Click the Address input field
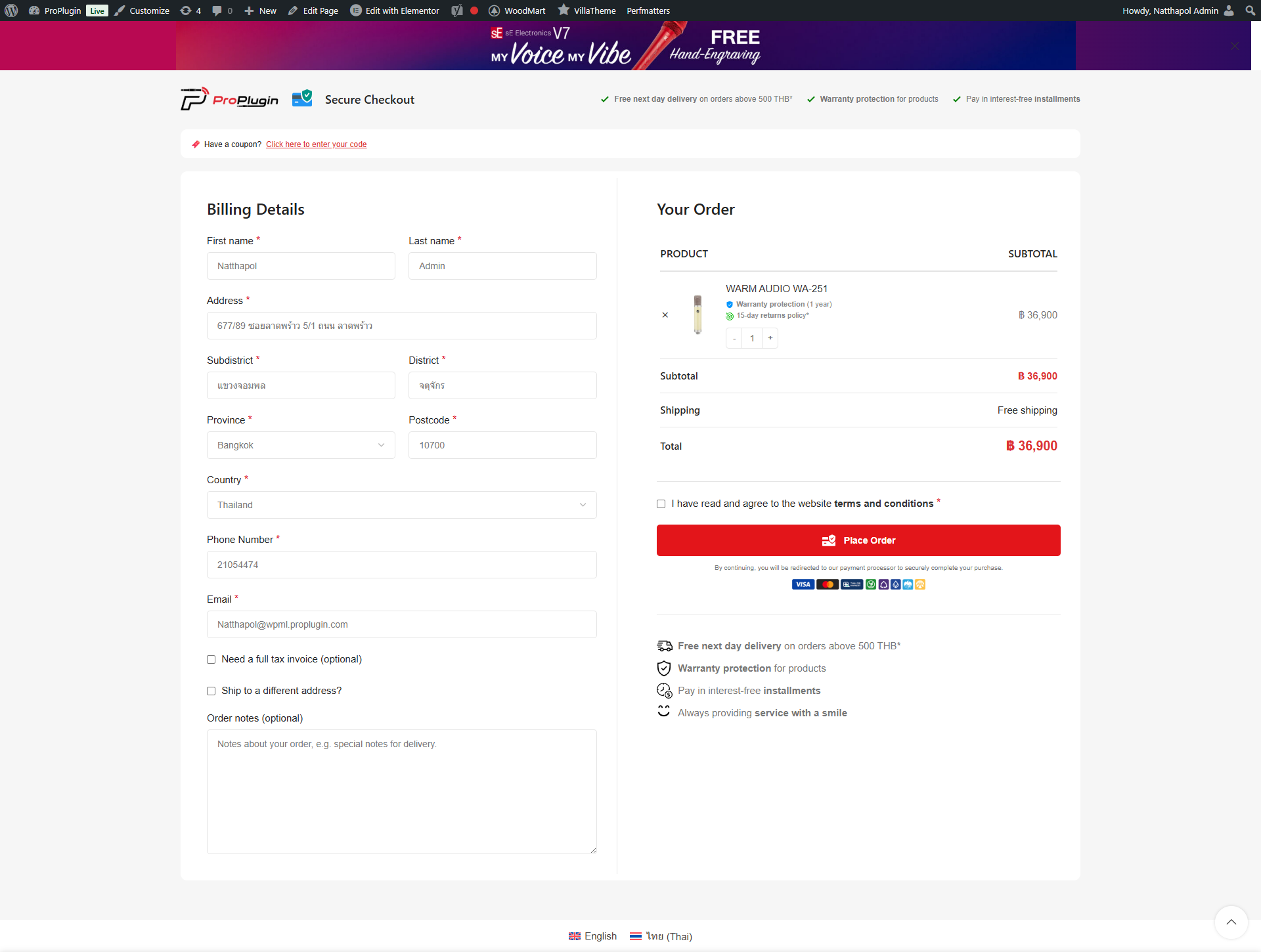Screen dimensions: 1261x952 click(402, 326)
